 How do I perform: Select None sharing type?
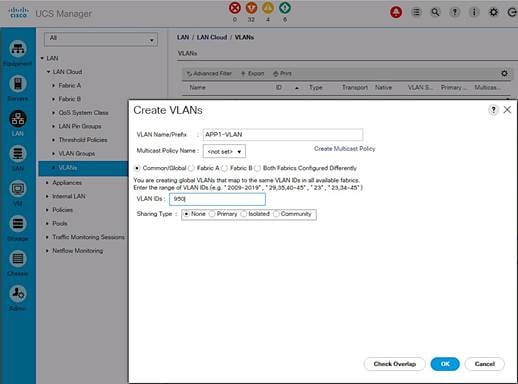pos(187,214)
